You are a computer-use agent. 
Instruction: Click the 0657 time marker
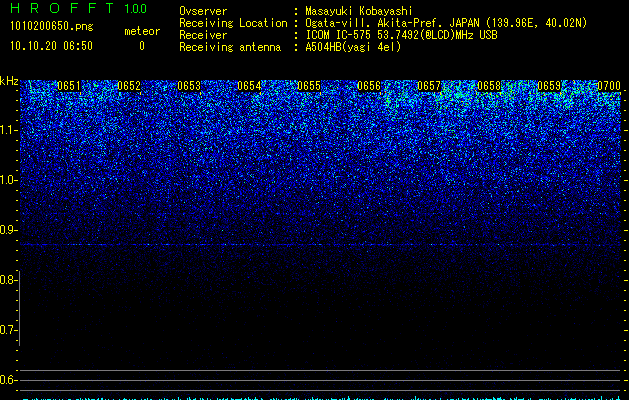(x=429, y=86)
